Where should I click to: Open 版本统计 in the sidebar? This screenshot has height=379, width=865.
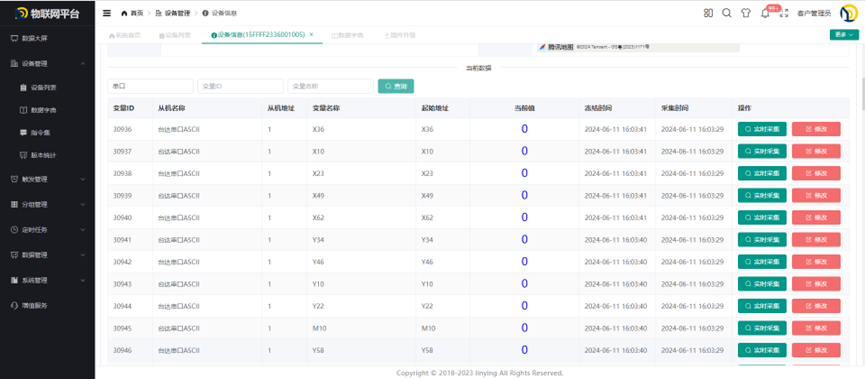click(38, 155)
